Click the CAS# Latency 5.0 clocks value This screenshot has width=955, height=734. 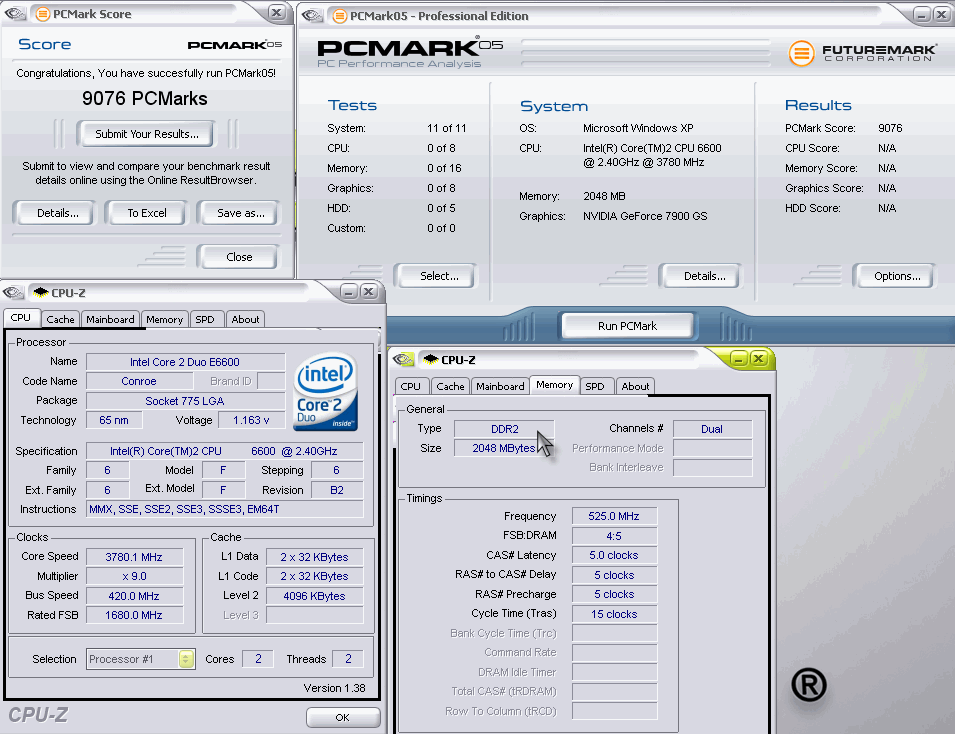tap(614, 556)
